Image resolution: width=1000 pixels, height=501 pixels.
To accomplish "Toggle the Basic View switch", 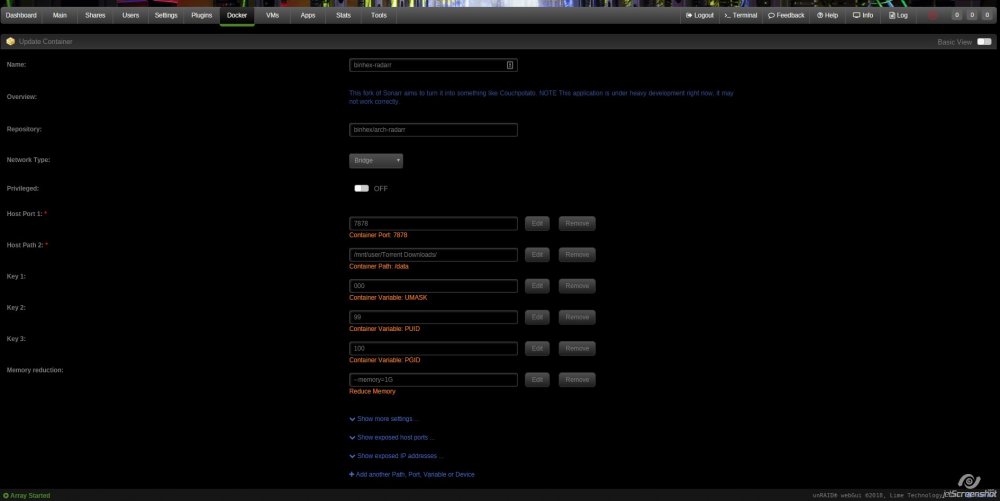I will click(984, 41).
